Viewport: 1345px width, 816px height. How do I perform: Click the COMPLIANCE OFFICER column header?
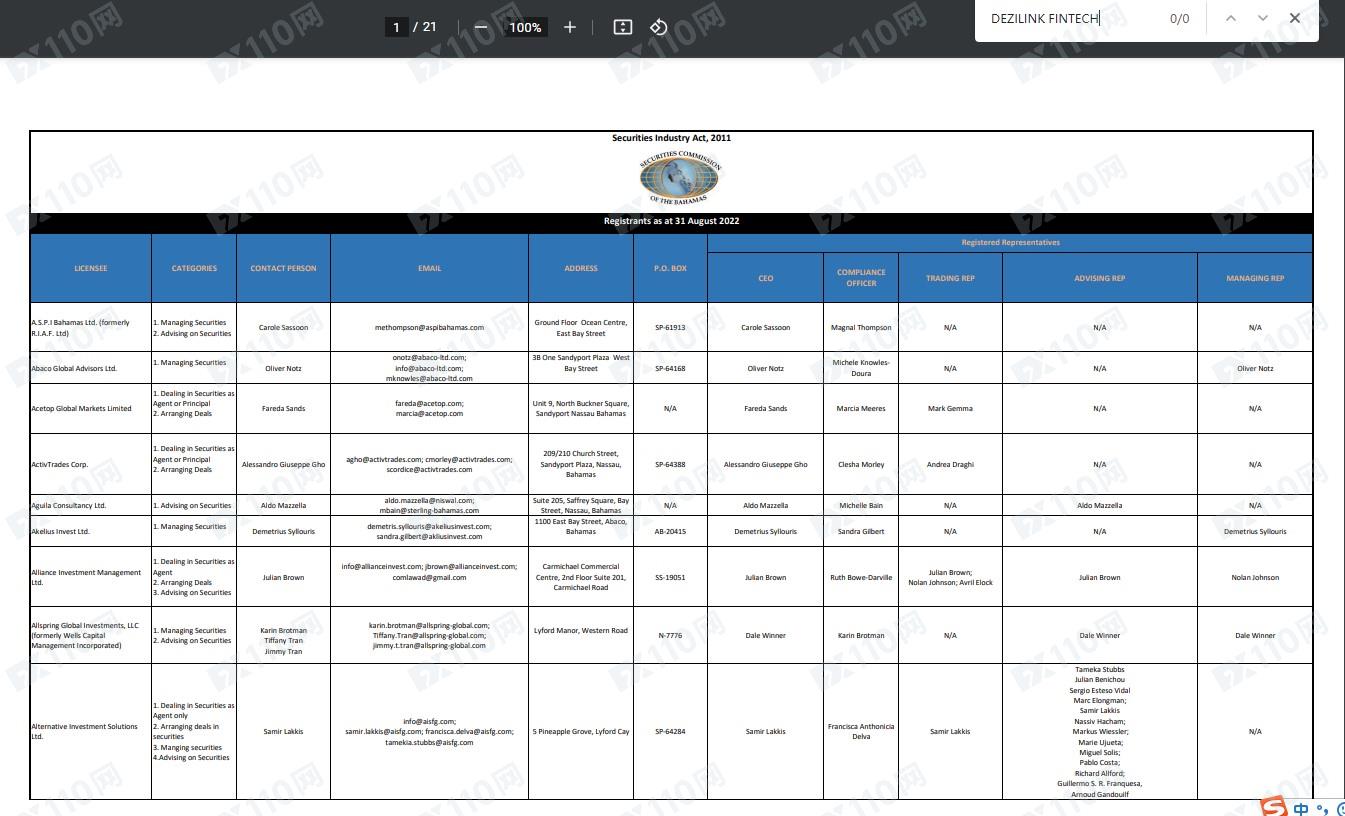pyautogui.click(x=861, y=278)
